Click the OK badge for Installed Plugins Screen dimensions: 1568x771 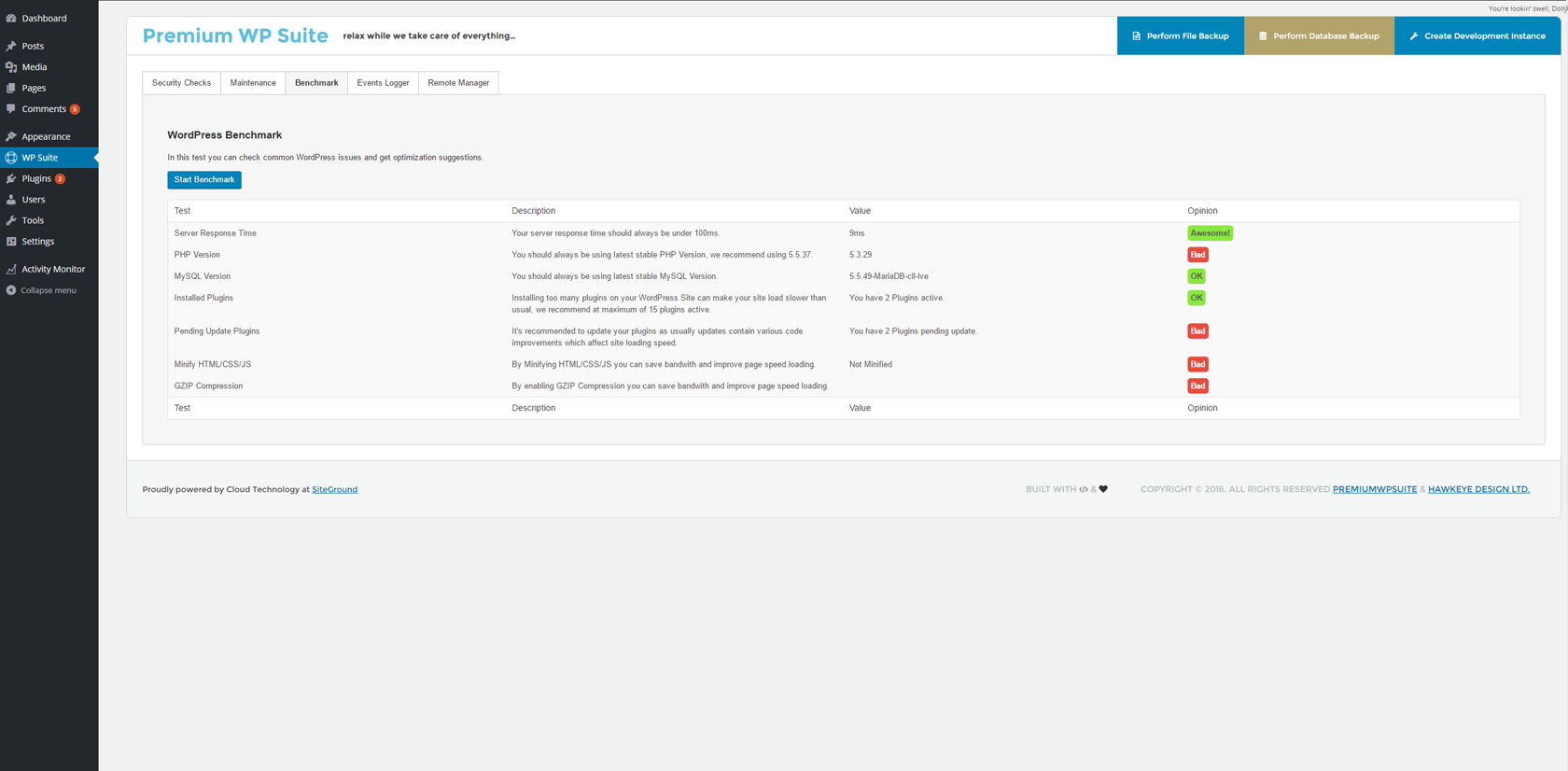pyautogui.click(x=1197, y=298)
